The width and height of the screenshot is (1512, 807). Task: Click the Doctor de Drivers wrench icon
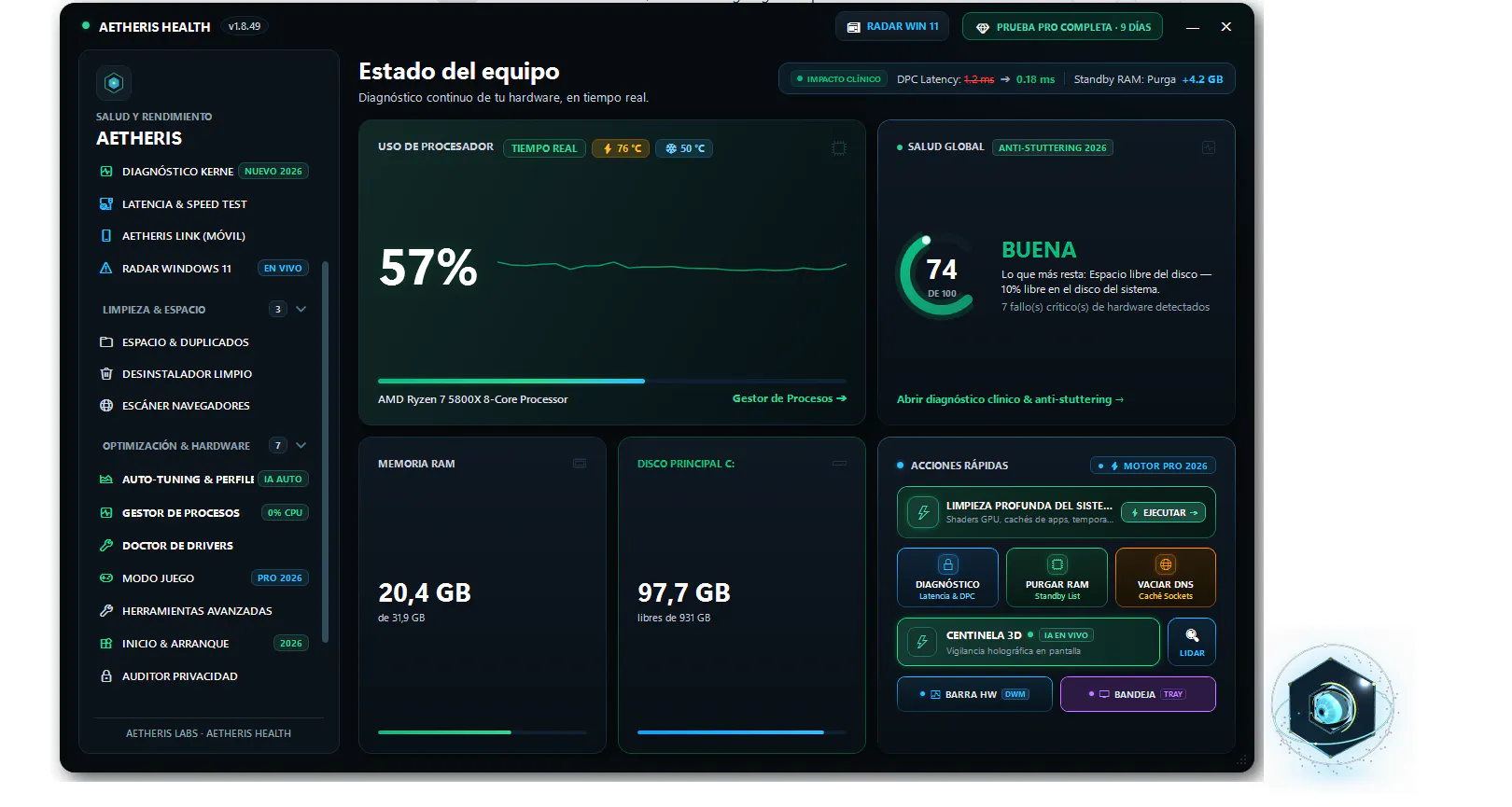click(106, 546)
